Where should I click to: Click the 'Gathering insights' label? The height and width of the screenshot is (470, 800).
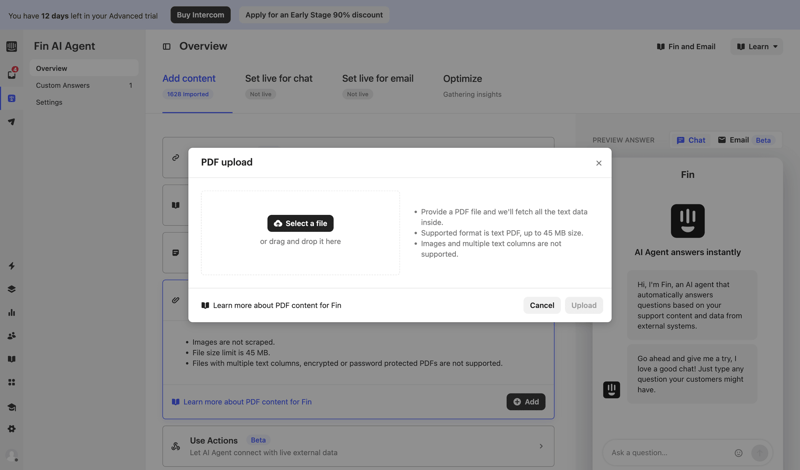click(x=472, y=94)
